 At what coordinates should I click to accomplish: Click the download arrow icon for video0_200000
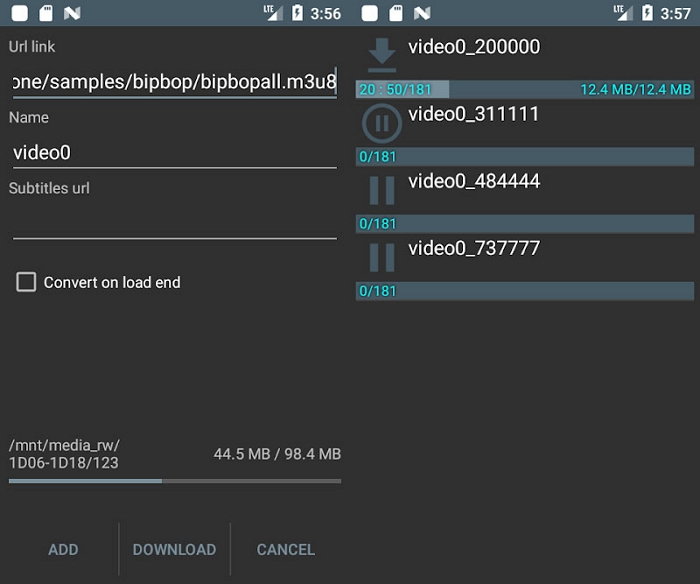(382, 55)
